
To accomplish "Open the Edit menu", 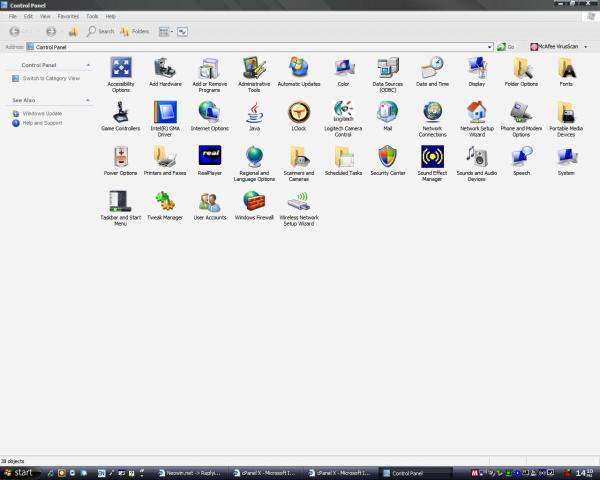I will point(28,16).
